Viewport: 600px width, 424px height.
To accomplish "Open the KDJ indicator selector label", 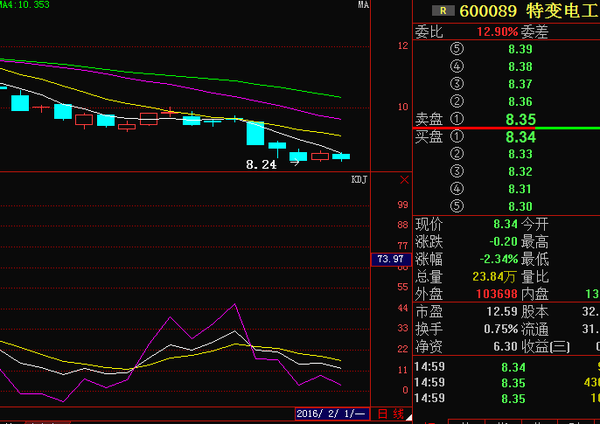I will click(x=359, y=180).
